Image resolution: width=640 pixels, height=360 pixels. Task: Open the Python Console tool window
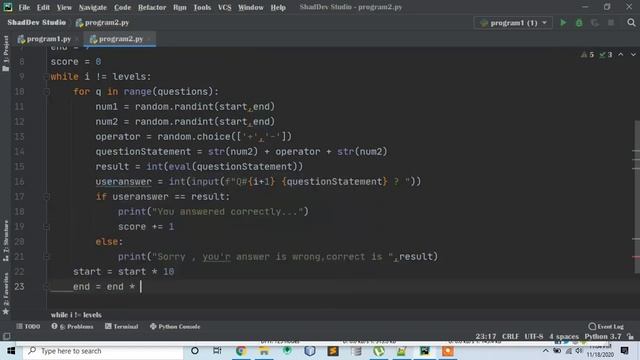point(175,327)
